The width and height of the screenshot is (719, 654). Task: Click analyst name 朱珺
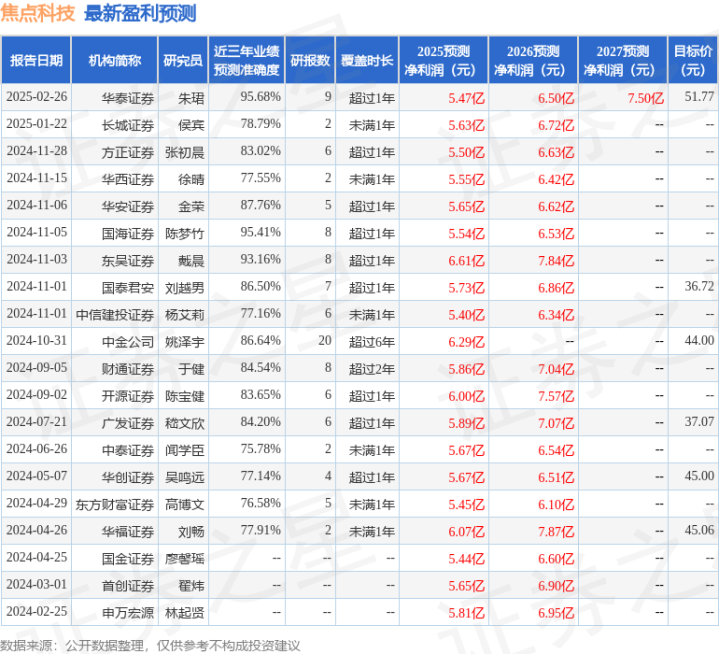[191, 98]
